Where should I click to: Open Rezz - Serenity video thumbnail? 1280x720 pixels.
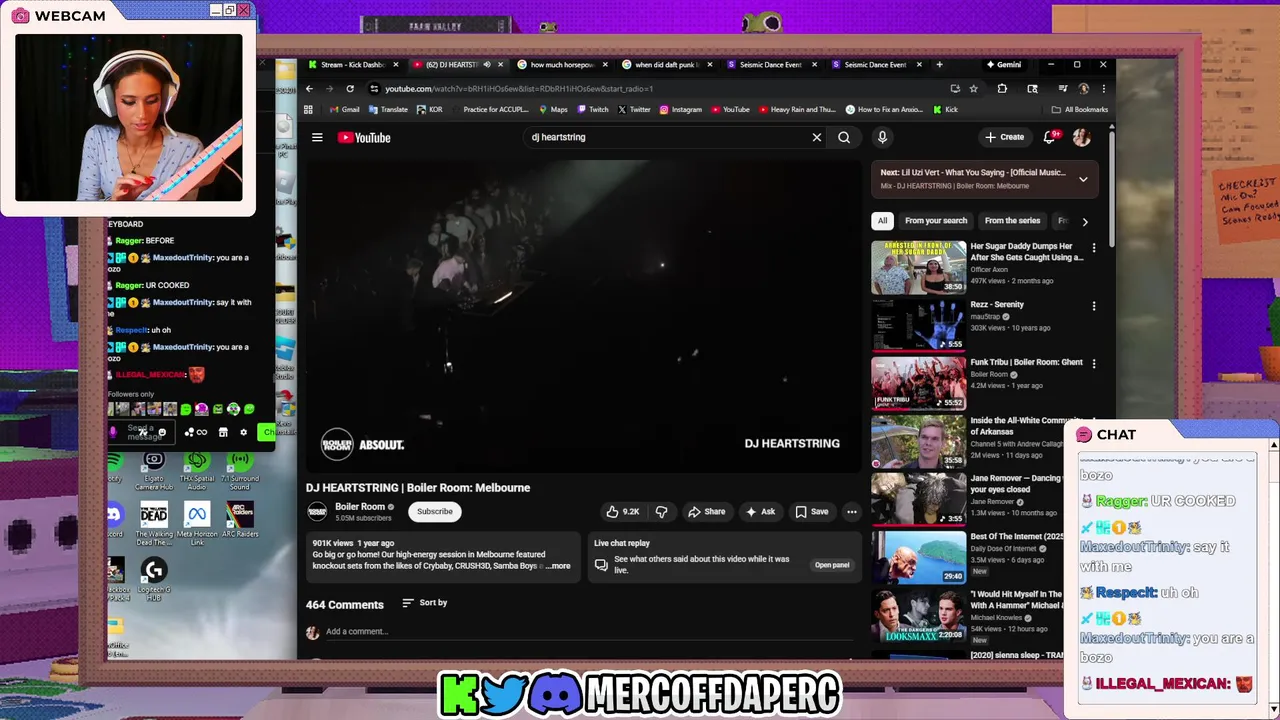[x=918, y=325]
